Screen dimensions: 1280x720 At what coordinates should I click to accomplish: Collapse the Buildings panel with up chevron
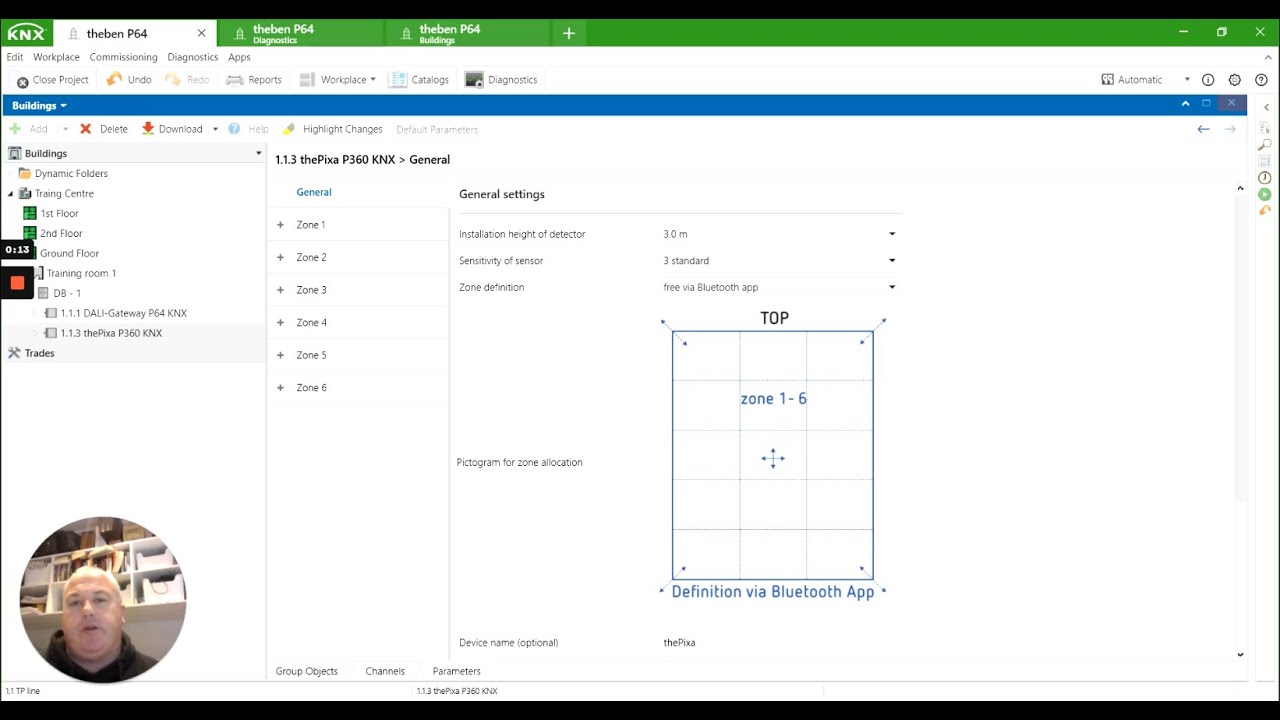[1186, 104]
